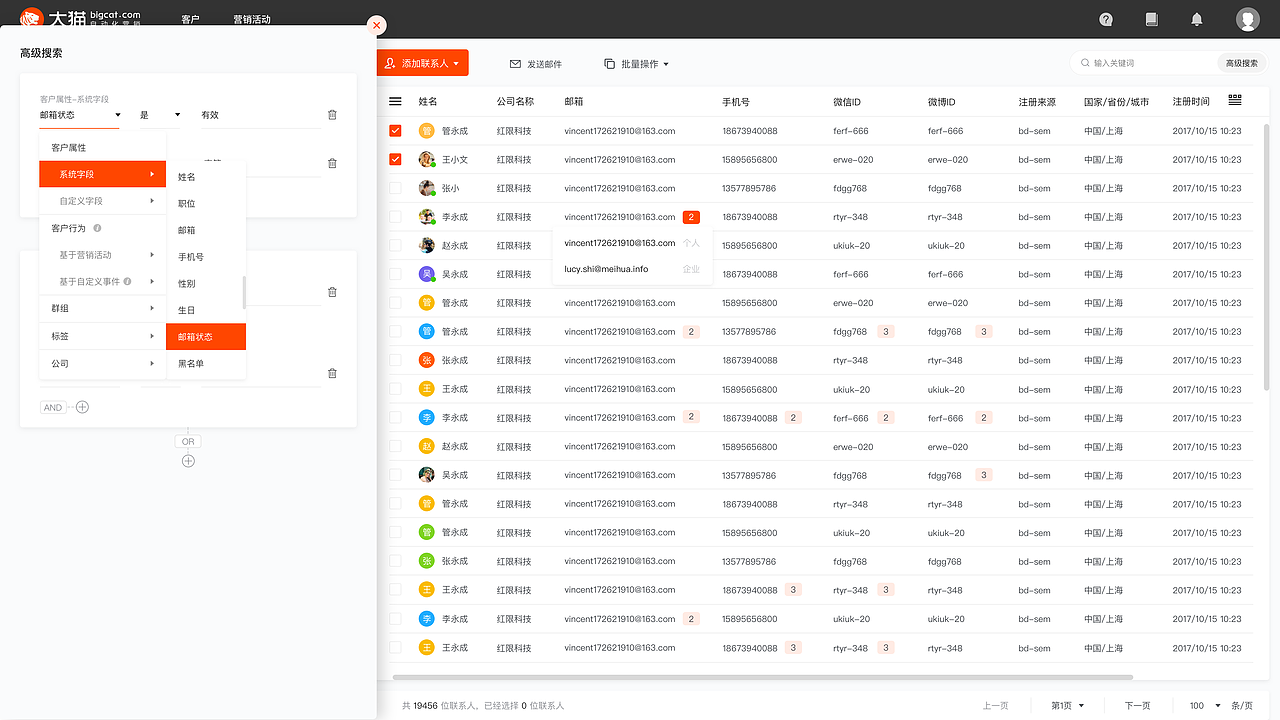Screen dimensions: 1280x720
Task: Close the advanced search panel
Action: pyautogui.click(x=377, y=25)
